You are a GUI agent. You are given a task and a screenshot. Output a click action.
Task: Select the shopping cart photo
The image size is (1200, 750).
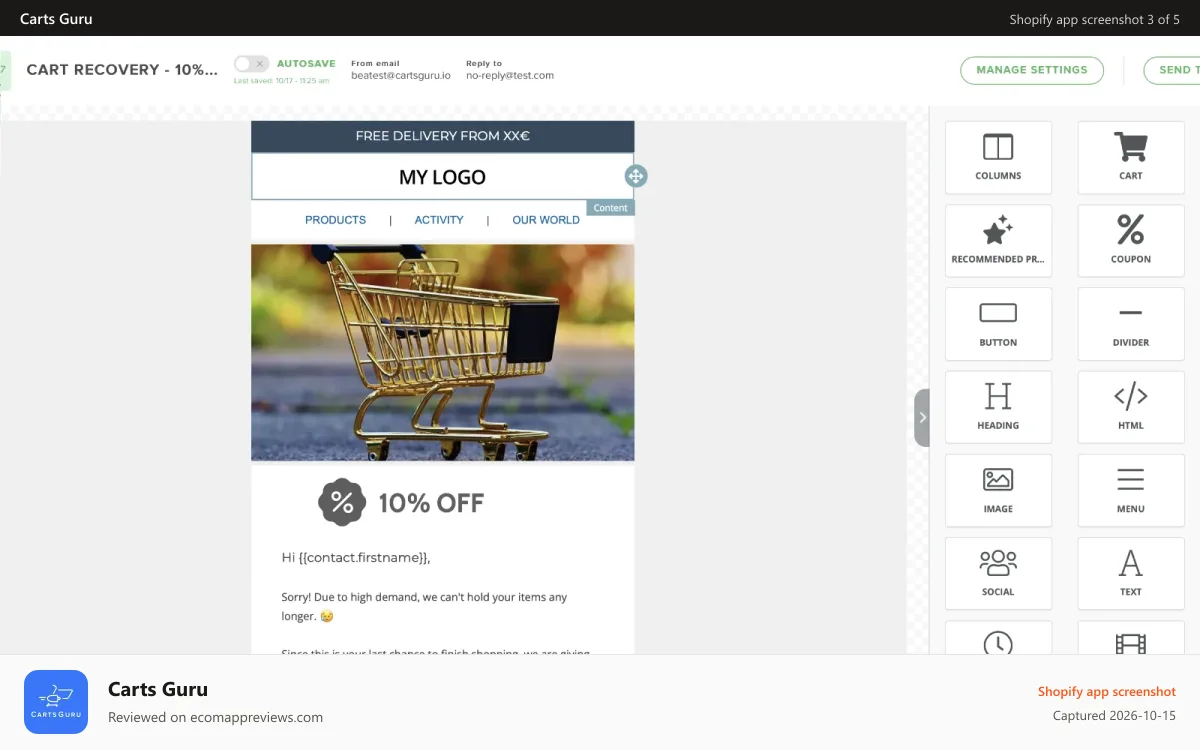[442, 352]
